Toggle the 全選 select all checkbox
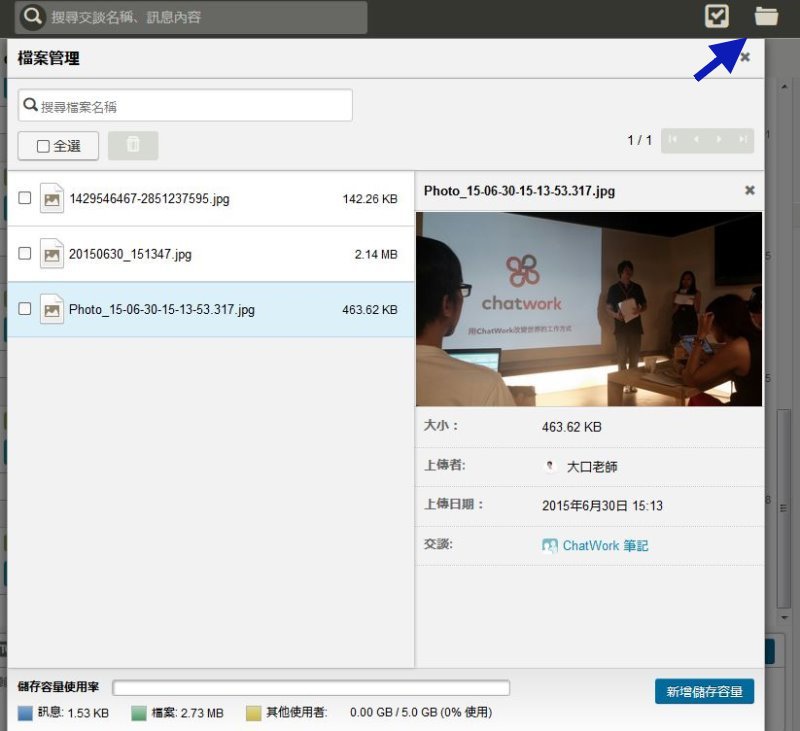The width and height of the screenshot is (800, 731). 43,146
